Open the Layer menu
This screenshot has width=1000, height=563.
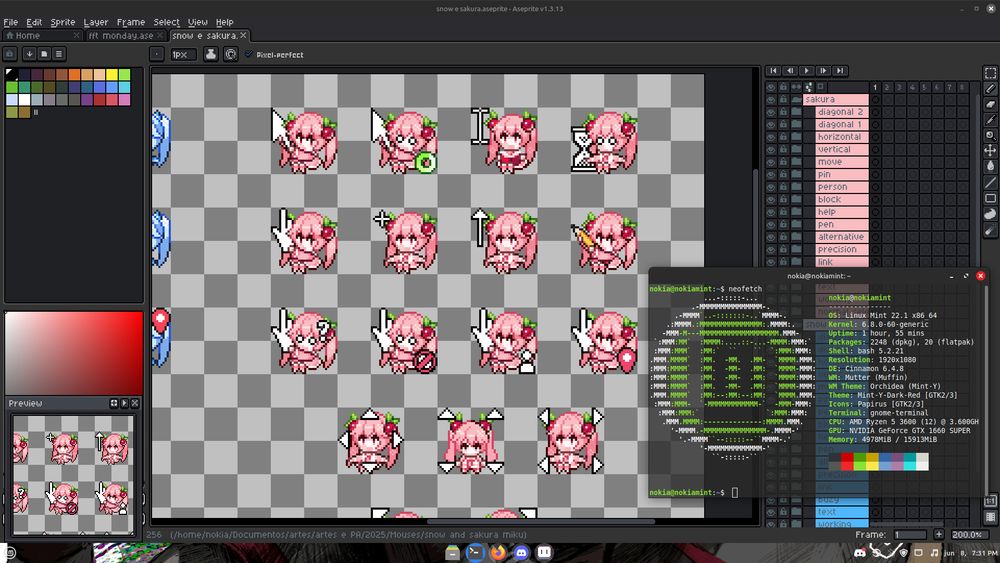[x=96, y=22]
